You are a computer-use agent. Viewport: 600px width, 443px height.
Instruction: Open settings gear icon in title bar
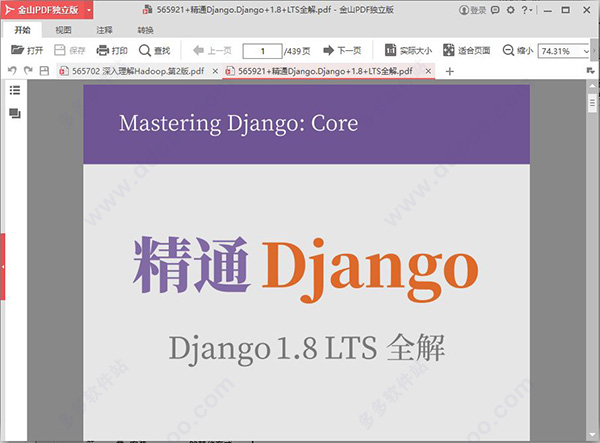(510, 10)
